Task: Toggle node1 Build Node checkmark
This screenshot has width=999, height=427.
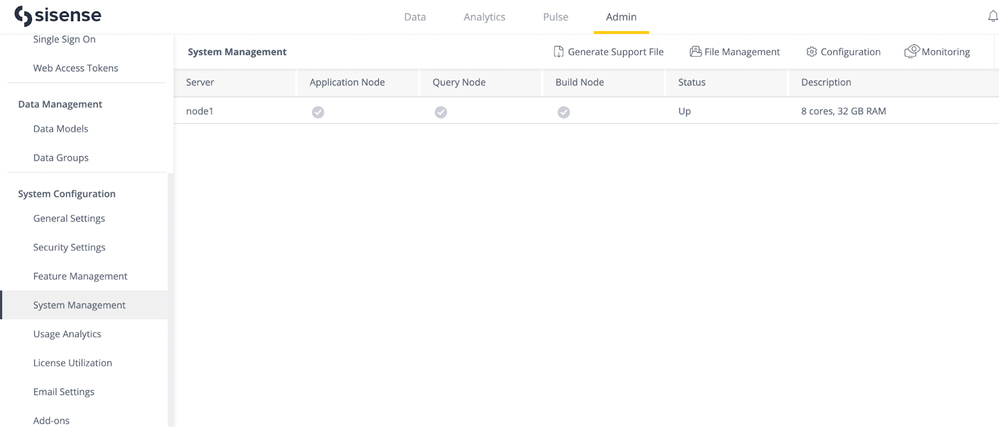Action: (564, 112)
